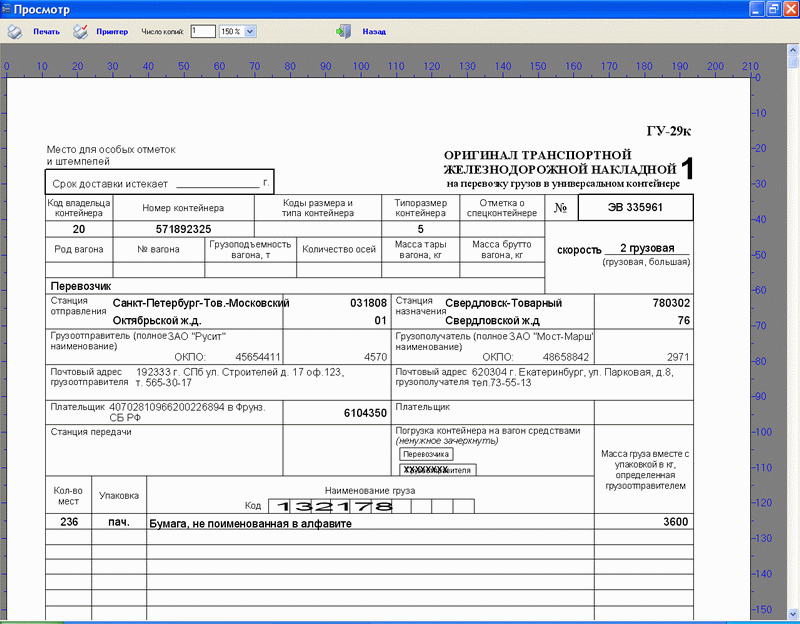Click the vertical scrollbar up arrow
The height and width of the screenshot is (624, 800).
793,50
